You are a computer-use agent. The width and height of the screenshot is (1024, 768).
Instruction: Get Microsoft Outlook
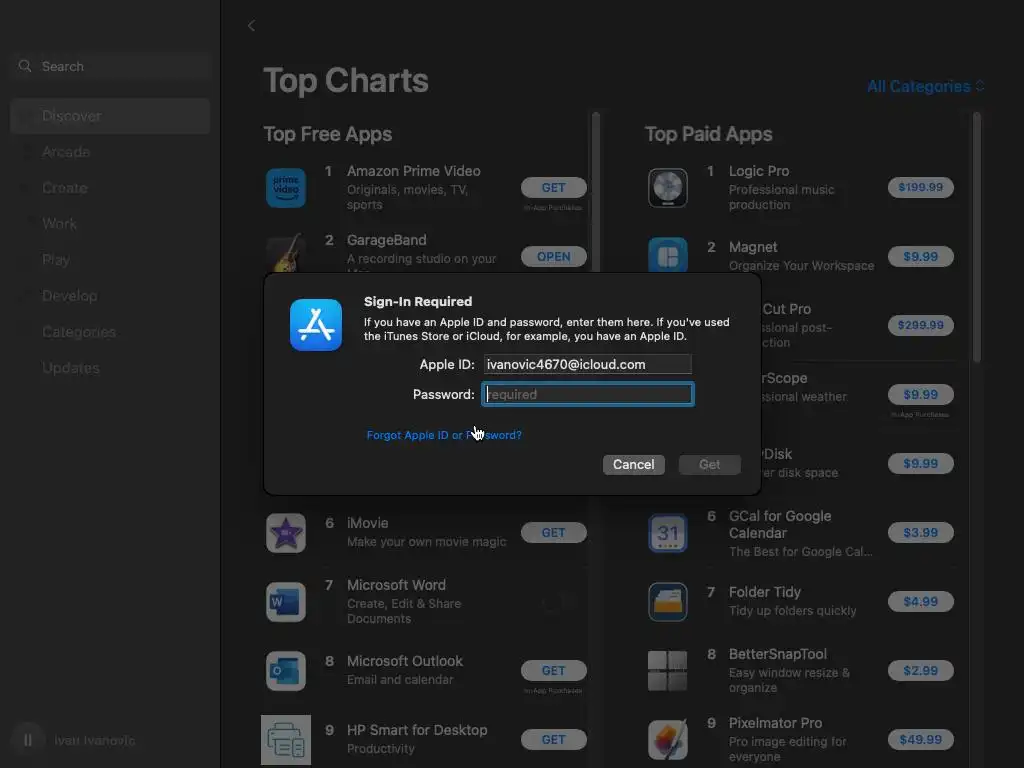(x=554, y=671)
